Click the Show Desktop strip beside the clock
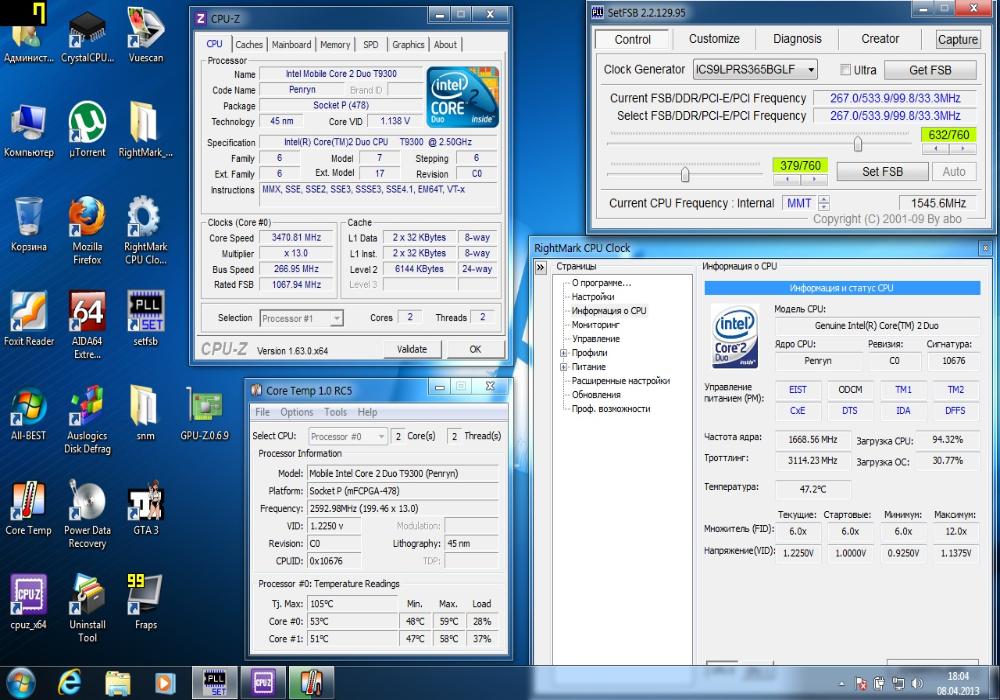The width and height of the screenshot is (1000, 700). tap(994, 683)
